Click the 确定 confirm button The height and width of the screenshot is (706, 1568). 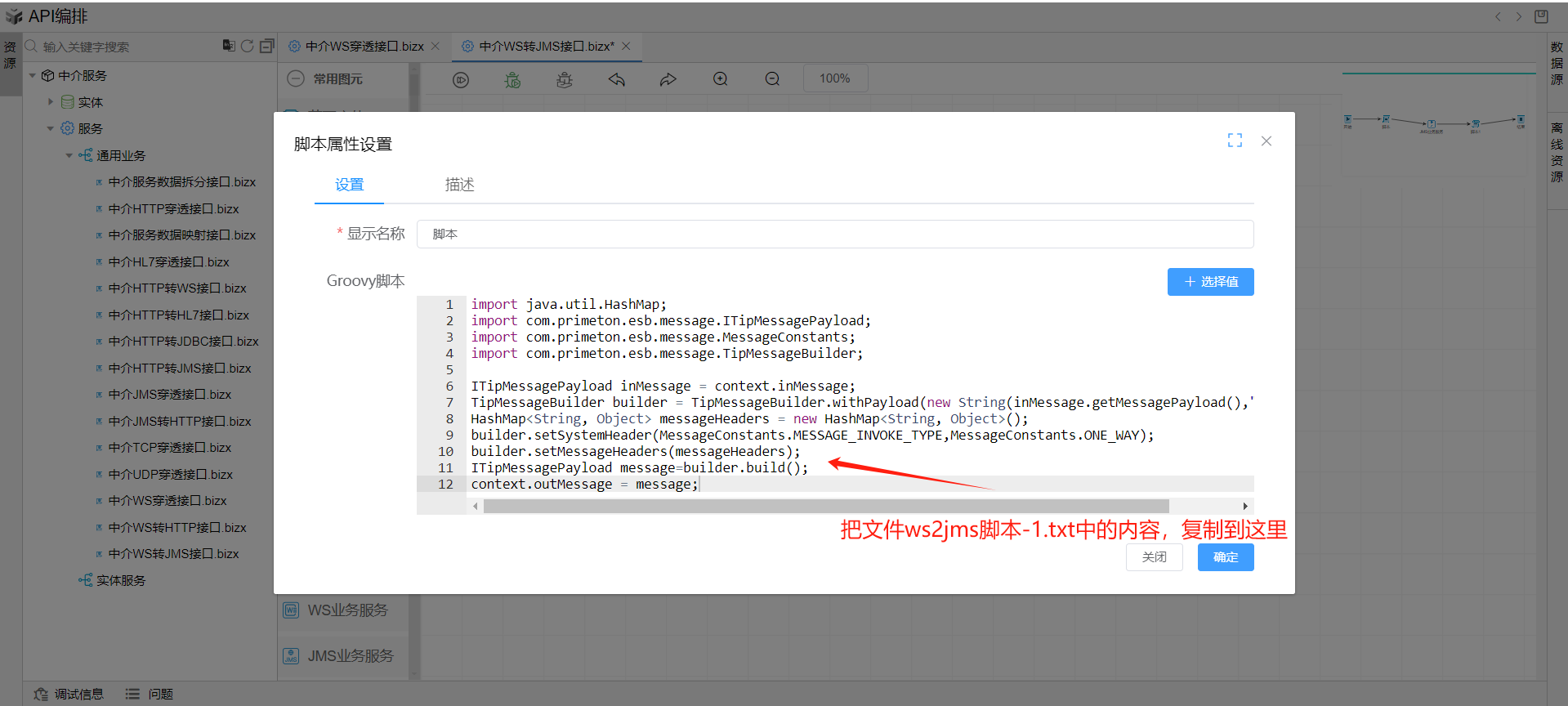pos(1225,557)
